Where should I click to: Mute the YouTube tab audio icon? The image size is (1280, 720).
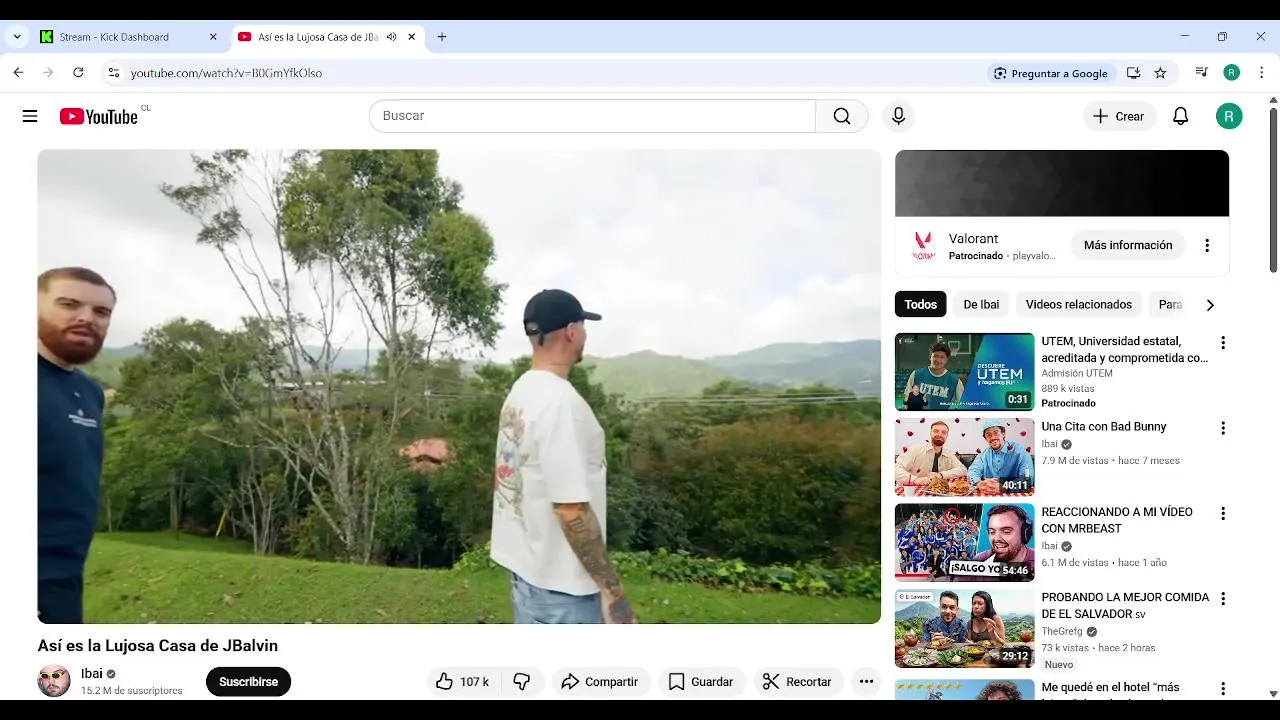pyautogui.click(x=391, y=37)
